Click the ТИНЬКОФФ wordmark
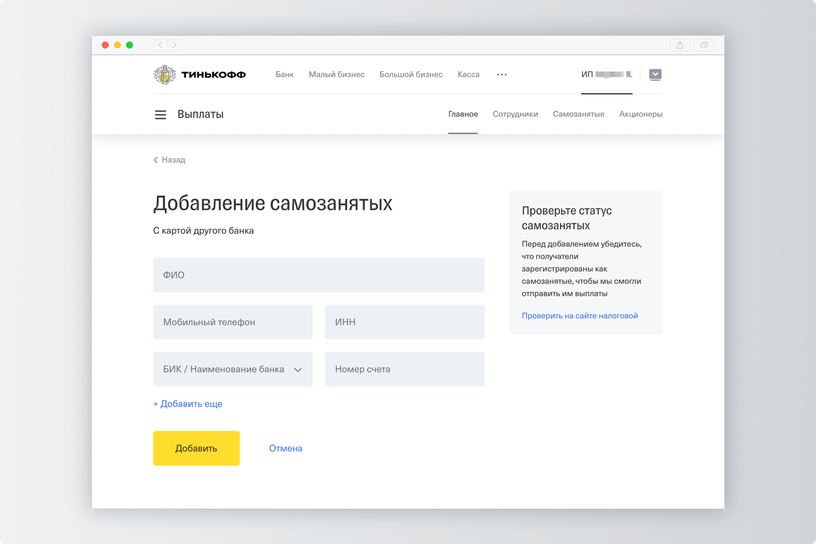Screen dimensions: 816x544 tap(213, 75)
